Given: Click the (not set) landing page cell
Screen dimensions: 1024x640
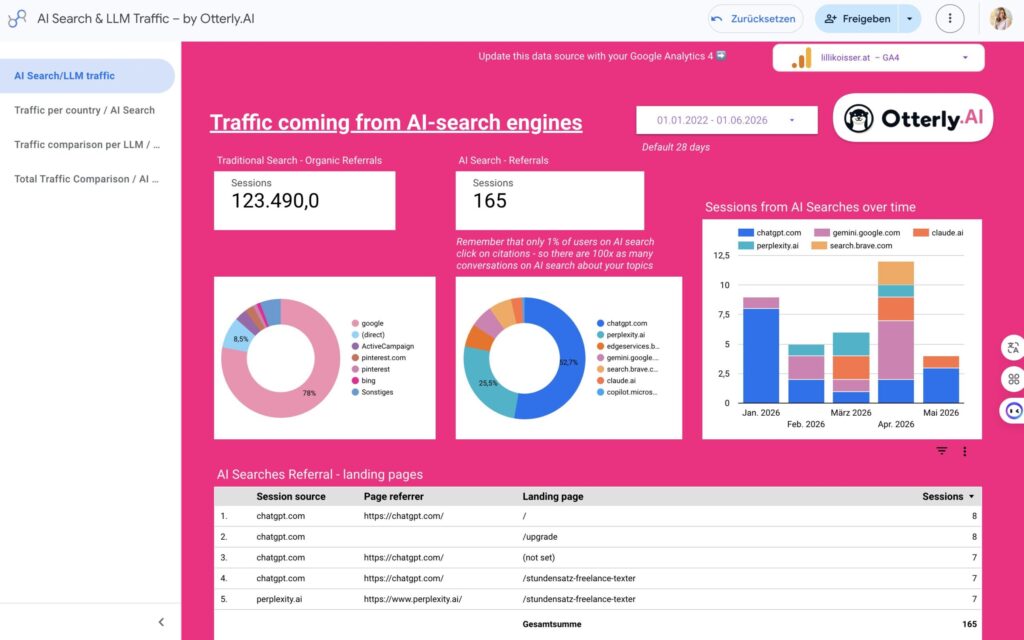Looking at the screenshot, I should (538, 558).
